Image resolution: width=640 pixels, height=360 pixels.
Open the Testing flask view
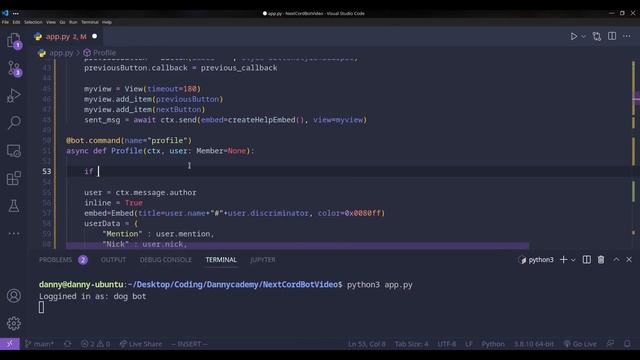pos(14,206)
